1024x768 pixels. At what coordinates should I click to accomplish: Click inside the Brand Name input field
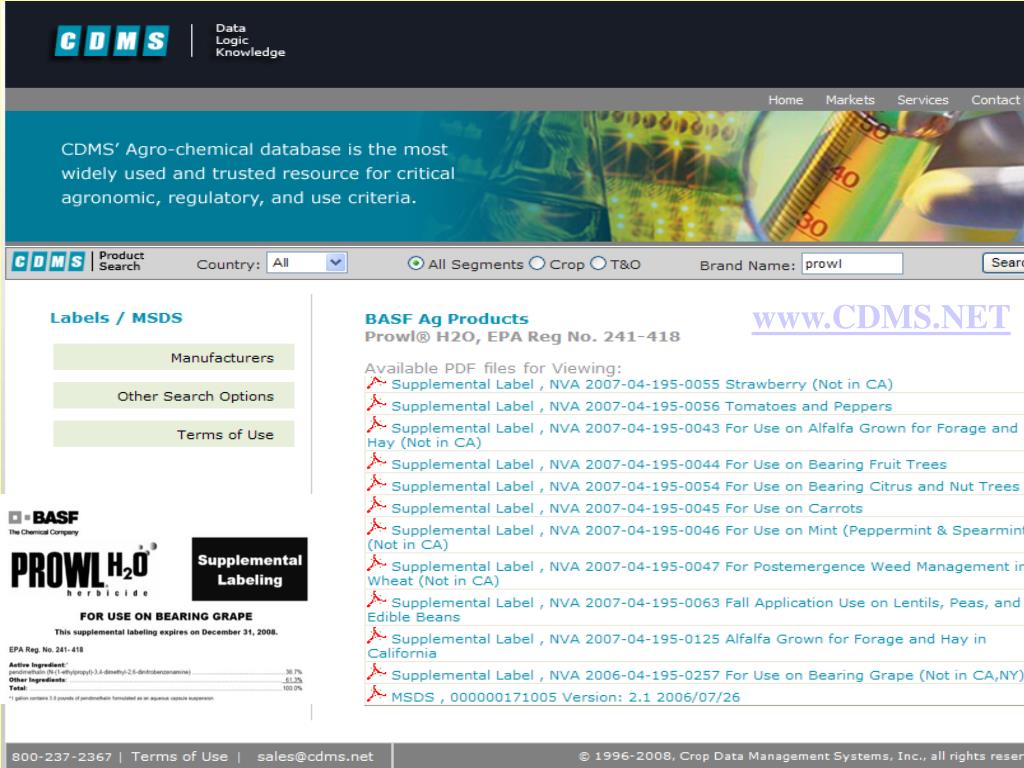coord(852,264)
